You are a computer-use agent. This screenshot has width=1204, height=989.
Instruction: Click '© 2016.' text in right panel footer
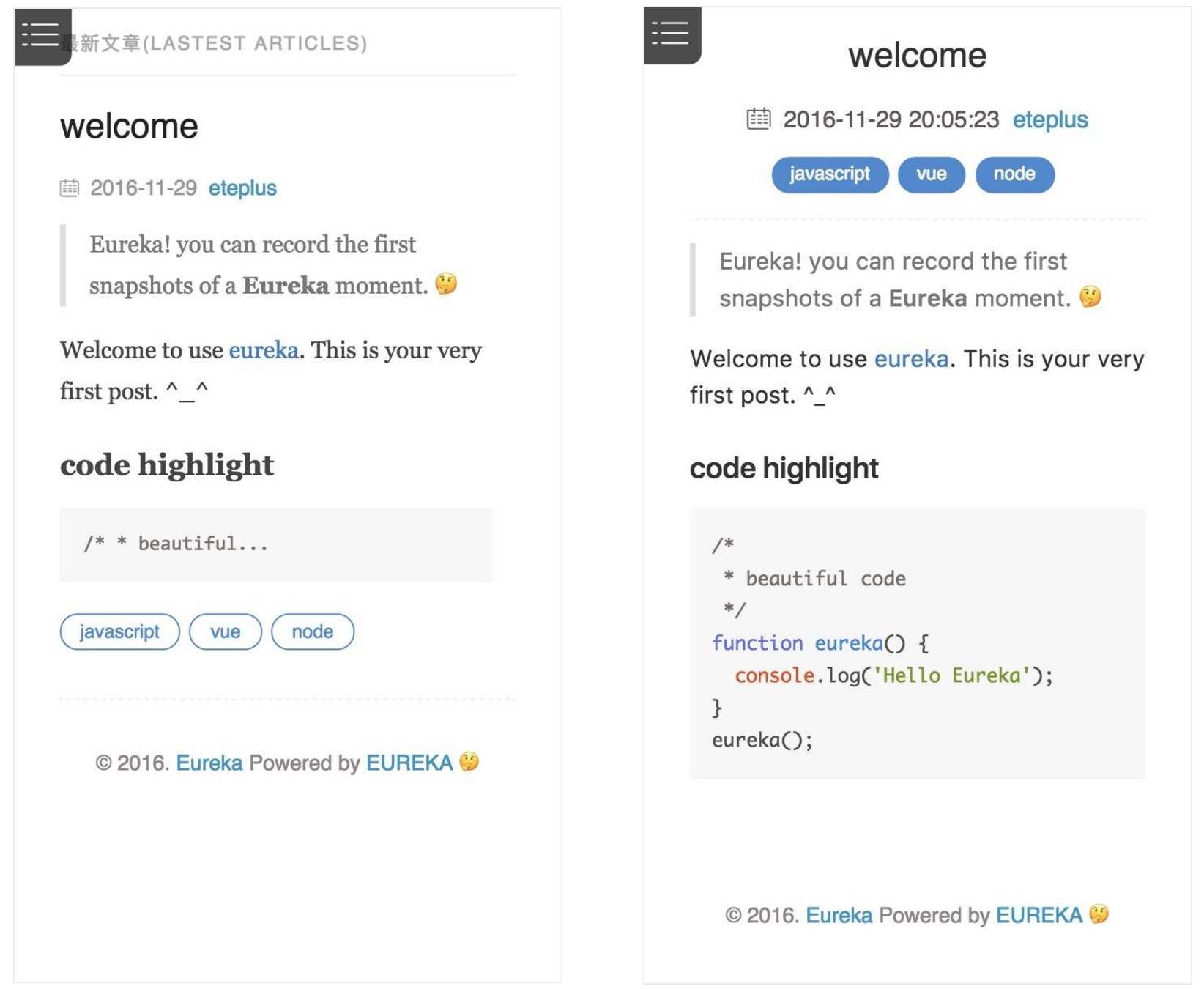pos(762,916)
